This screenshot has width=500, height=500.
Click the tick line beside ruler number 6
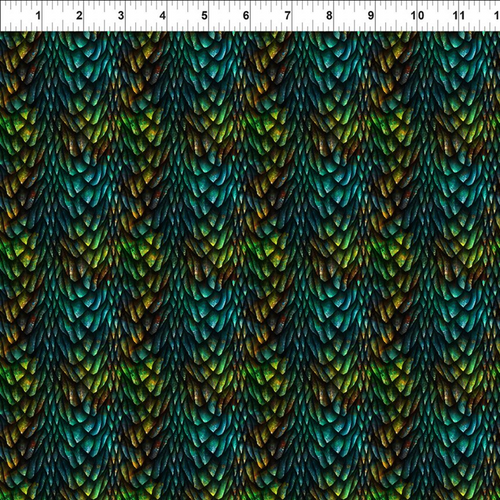point(251,16)
